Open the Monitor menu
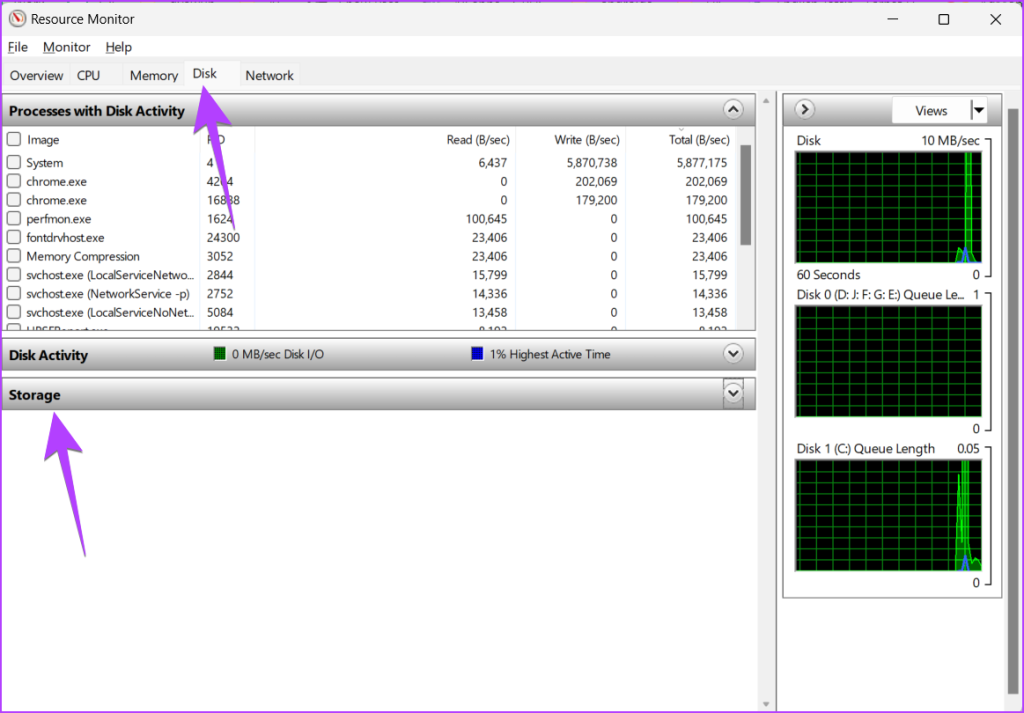 66,47
